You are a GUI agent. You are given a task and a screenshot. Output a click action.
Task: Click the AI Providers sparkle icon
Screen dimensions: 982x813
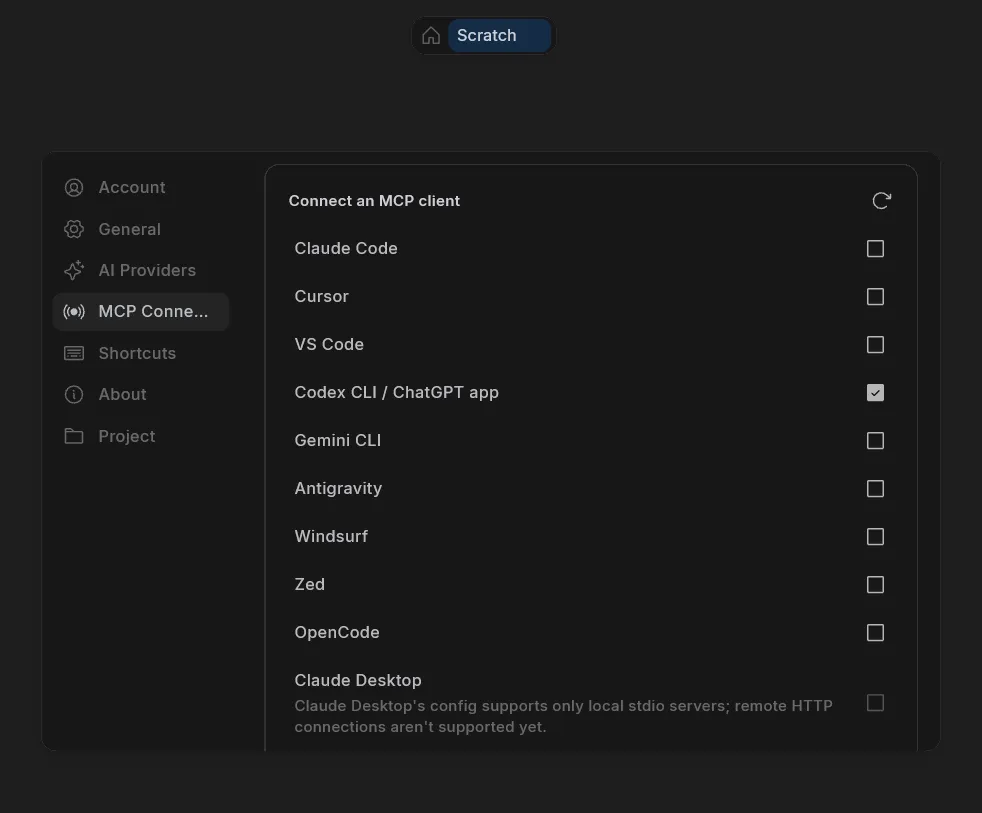coord(74,271)
